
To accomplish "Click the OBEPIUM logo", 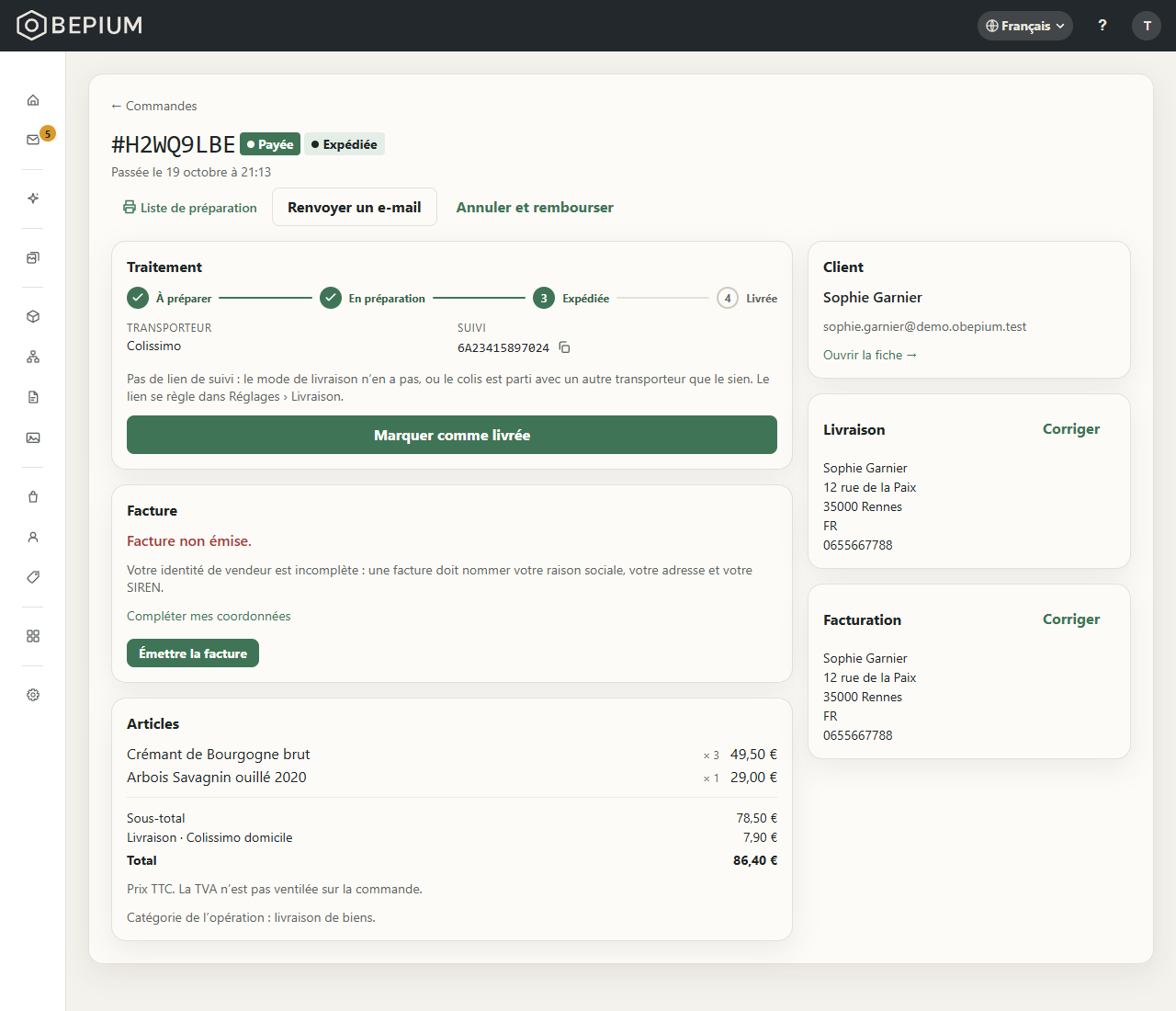I will click(80, 25).
